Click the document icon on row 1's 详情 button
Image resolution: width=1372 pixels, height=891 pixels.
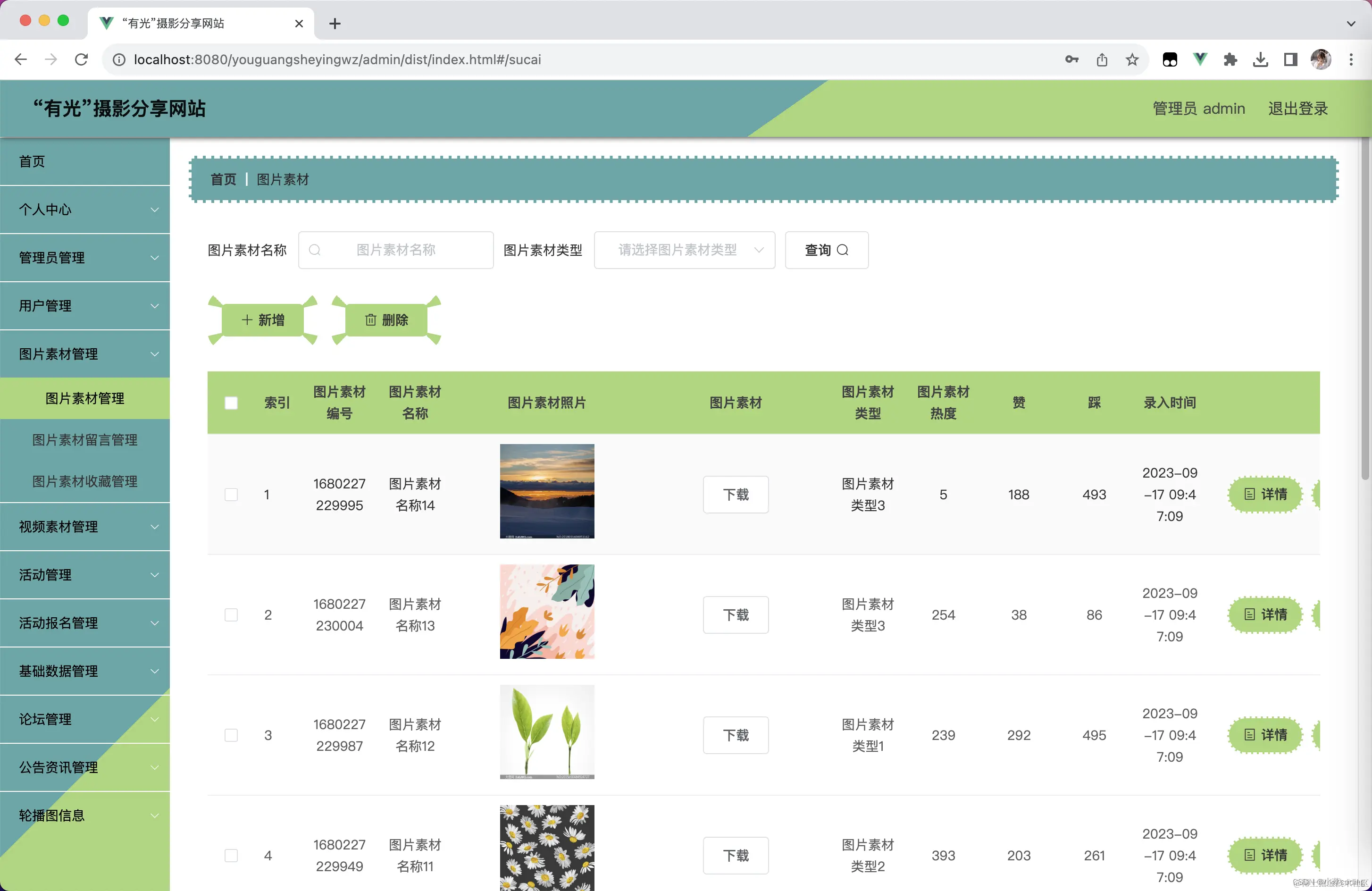[1249, 494]
